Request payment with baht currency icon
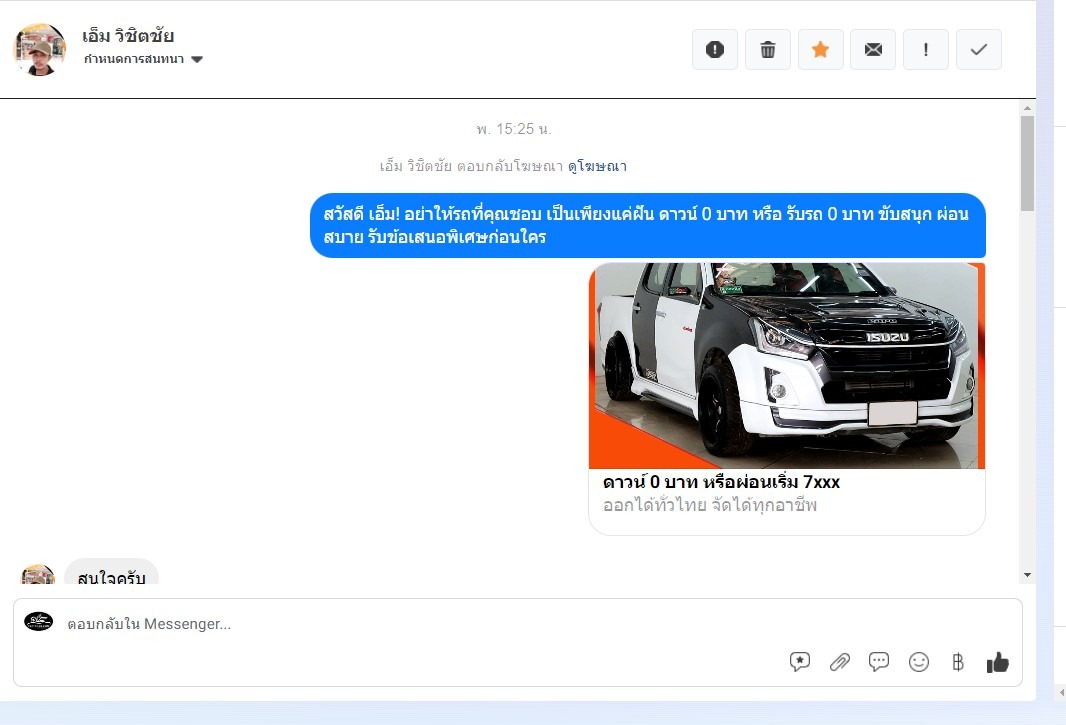 pyautogui.click(x=958, y=662)
